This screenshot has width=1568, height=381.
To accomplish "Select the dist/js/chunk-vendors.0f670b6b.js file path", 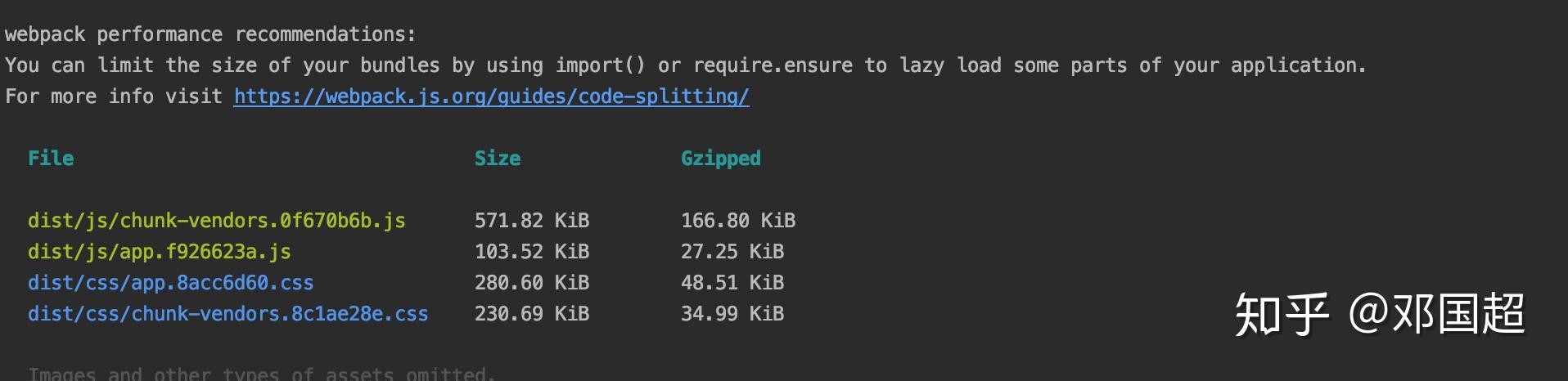I will 216,221.
